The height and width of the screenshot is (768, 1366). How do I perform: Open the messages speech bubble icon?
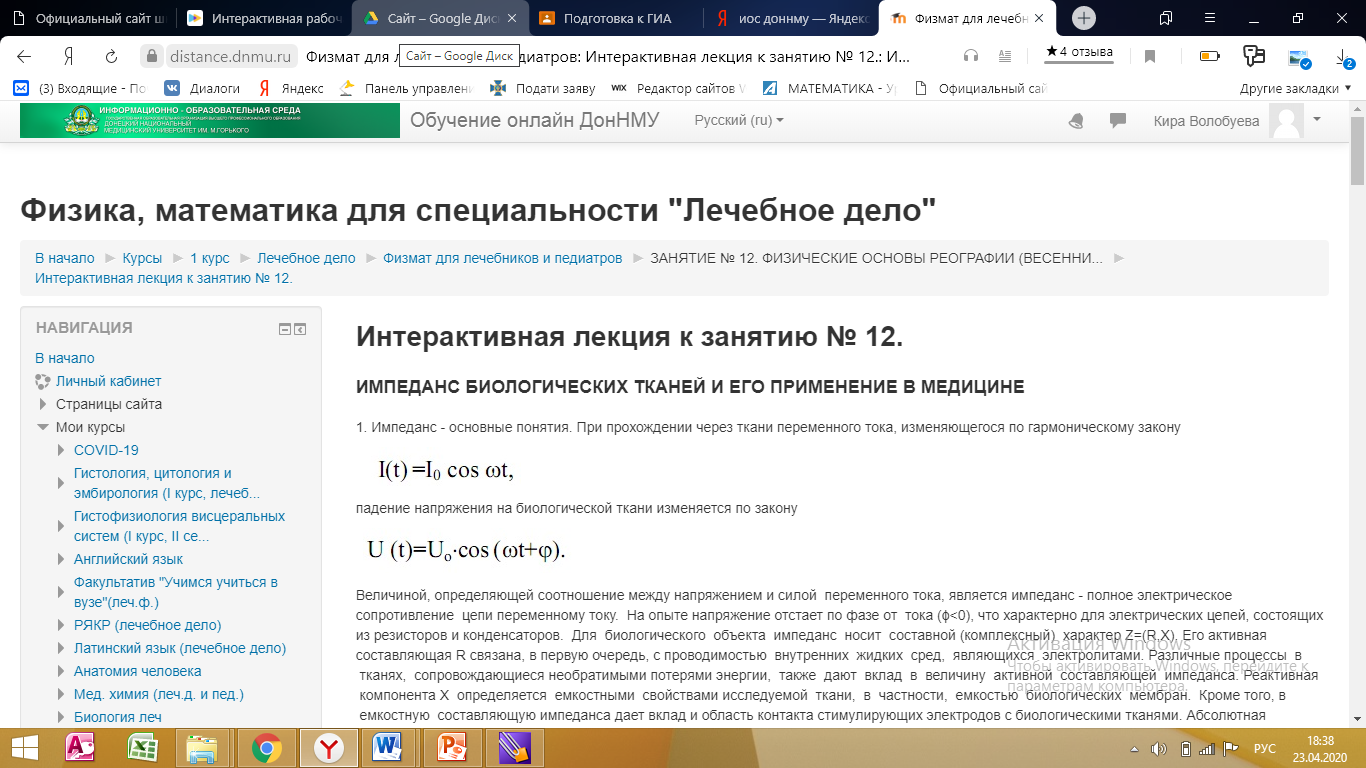click(1117, 121)
